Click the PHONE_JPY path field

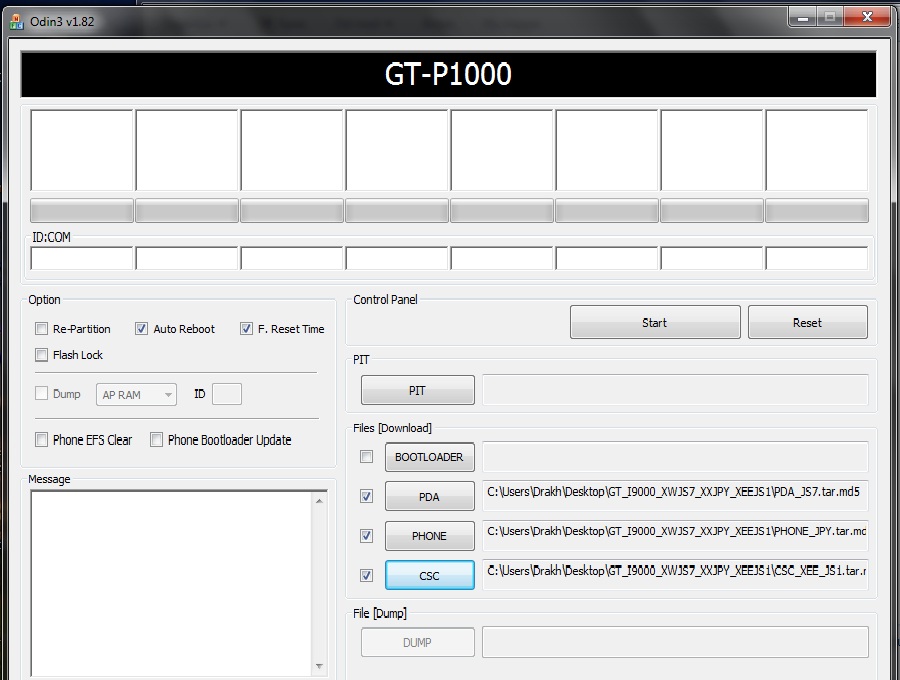coord(675,535)
